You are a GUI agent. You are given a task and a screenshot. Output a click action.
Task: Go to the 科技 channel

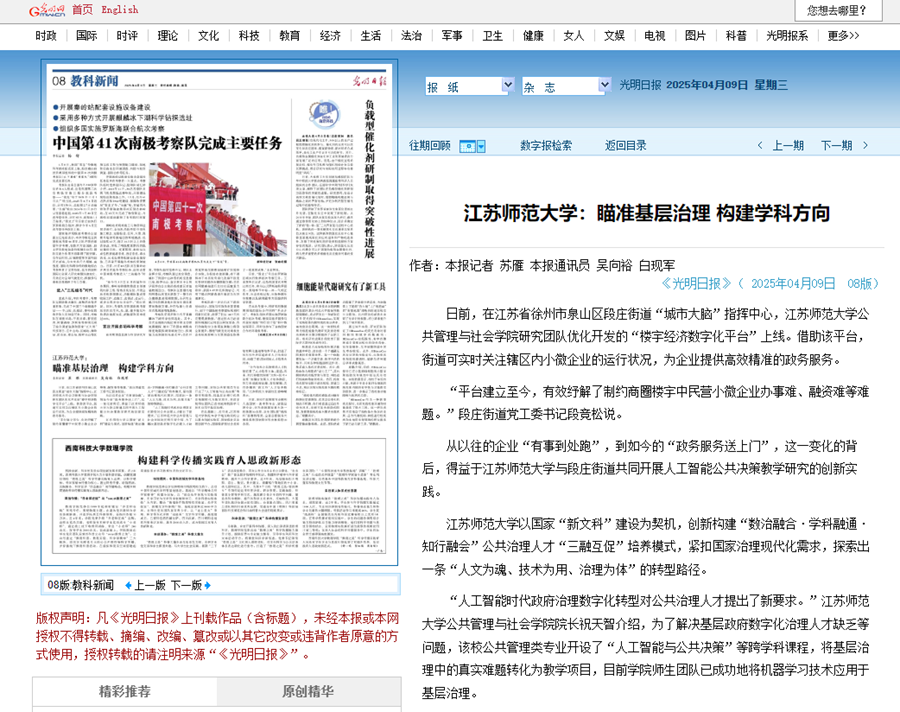(249, 36)
